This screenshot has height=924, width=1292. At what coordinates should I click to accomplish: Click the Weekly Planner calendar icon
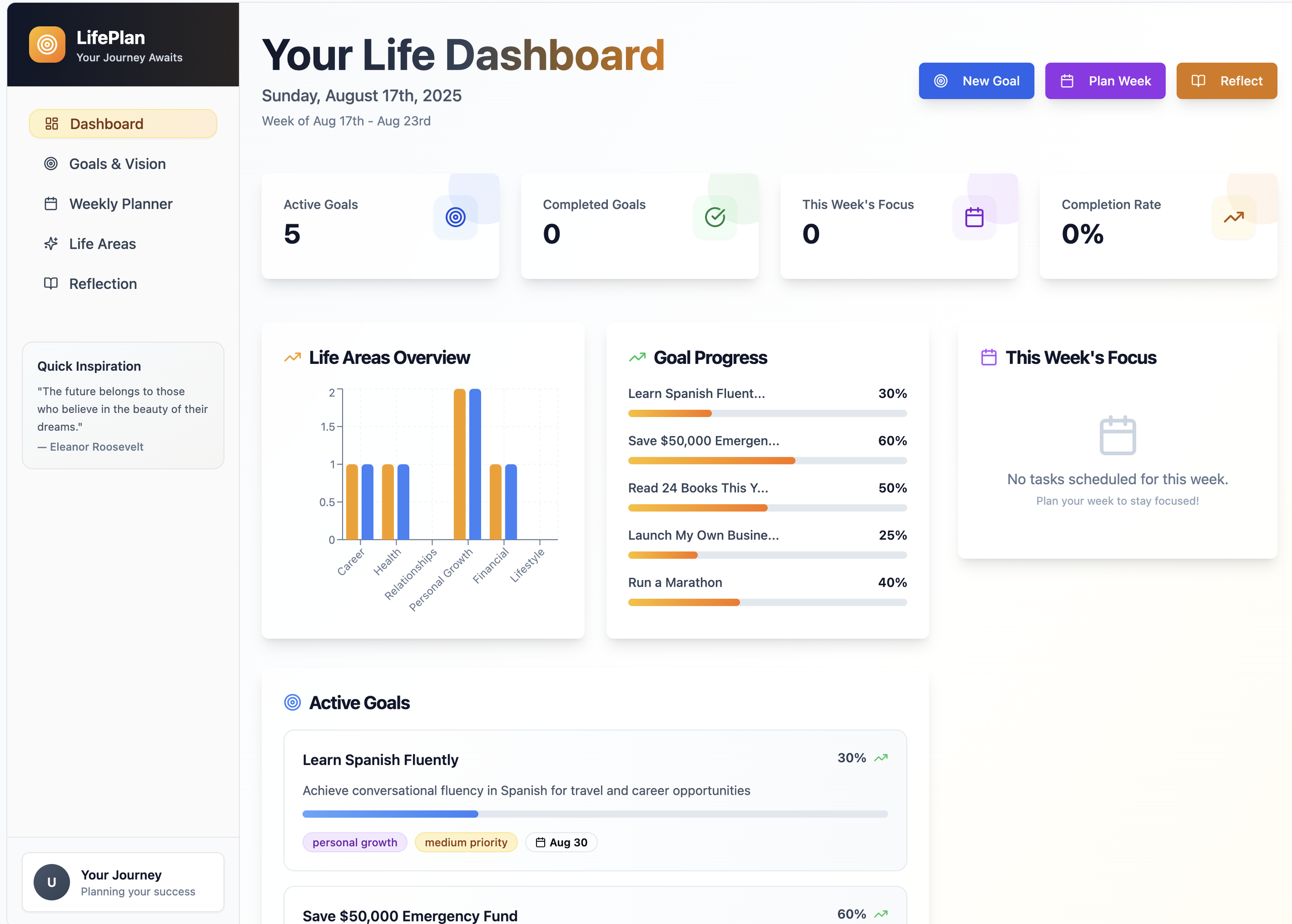tap(51, 204)
